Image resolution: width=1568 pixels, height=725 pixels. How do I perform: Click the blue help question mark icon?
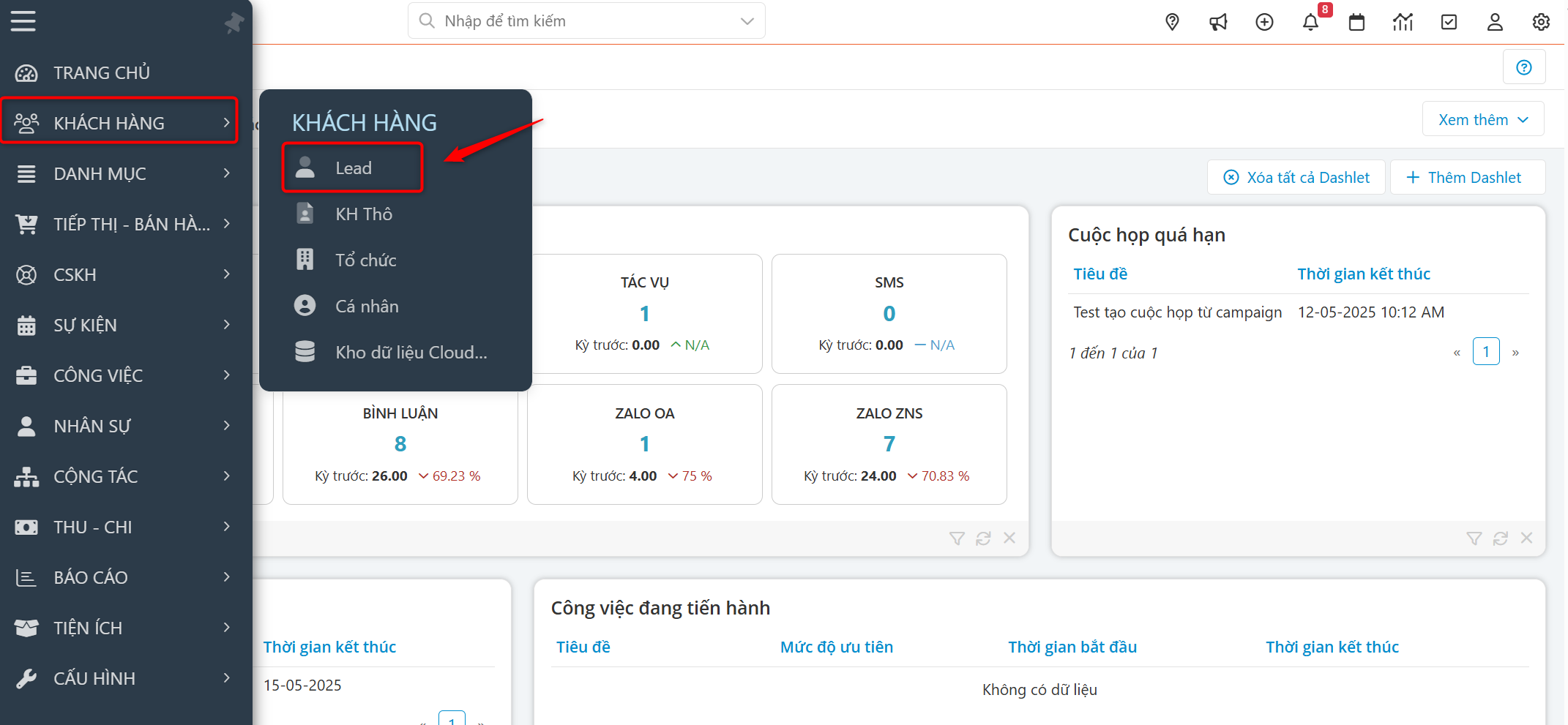click(1524, 67)
